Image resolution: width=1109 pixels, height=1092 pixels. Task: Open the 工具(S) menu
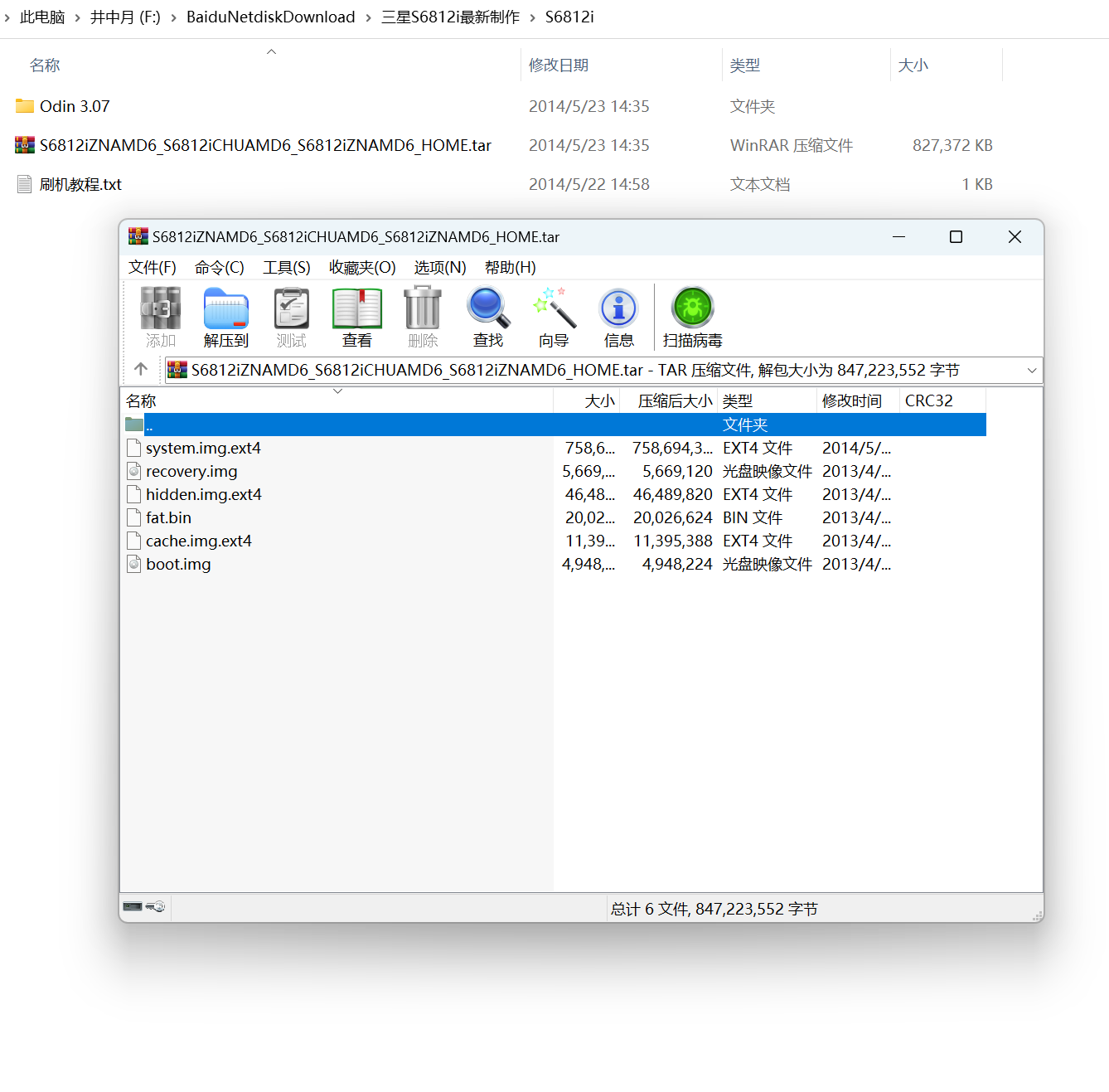point(287,267)
